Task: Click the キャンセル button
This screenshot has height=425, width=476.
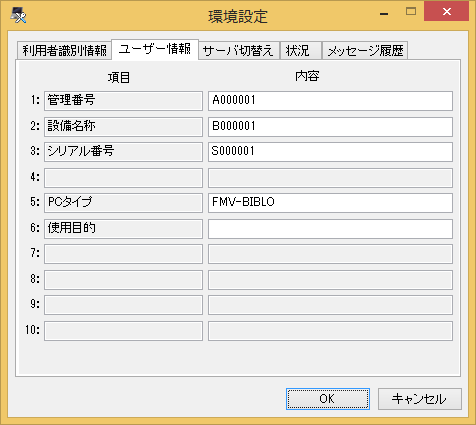Action: 420,399
